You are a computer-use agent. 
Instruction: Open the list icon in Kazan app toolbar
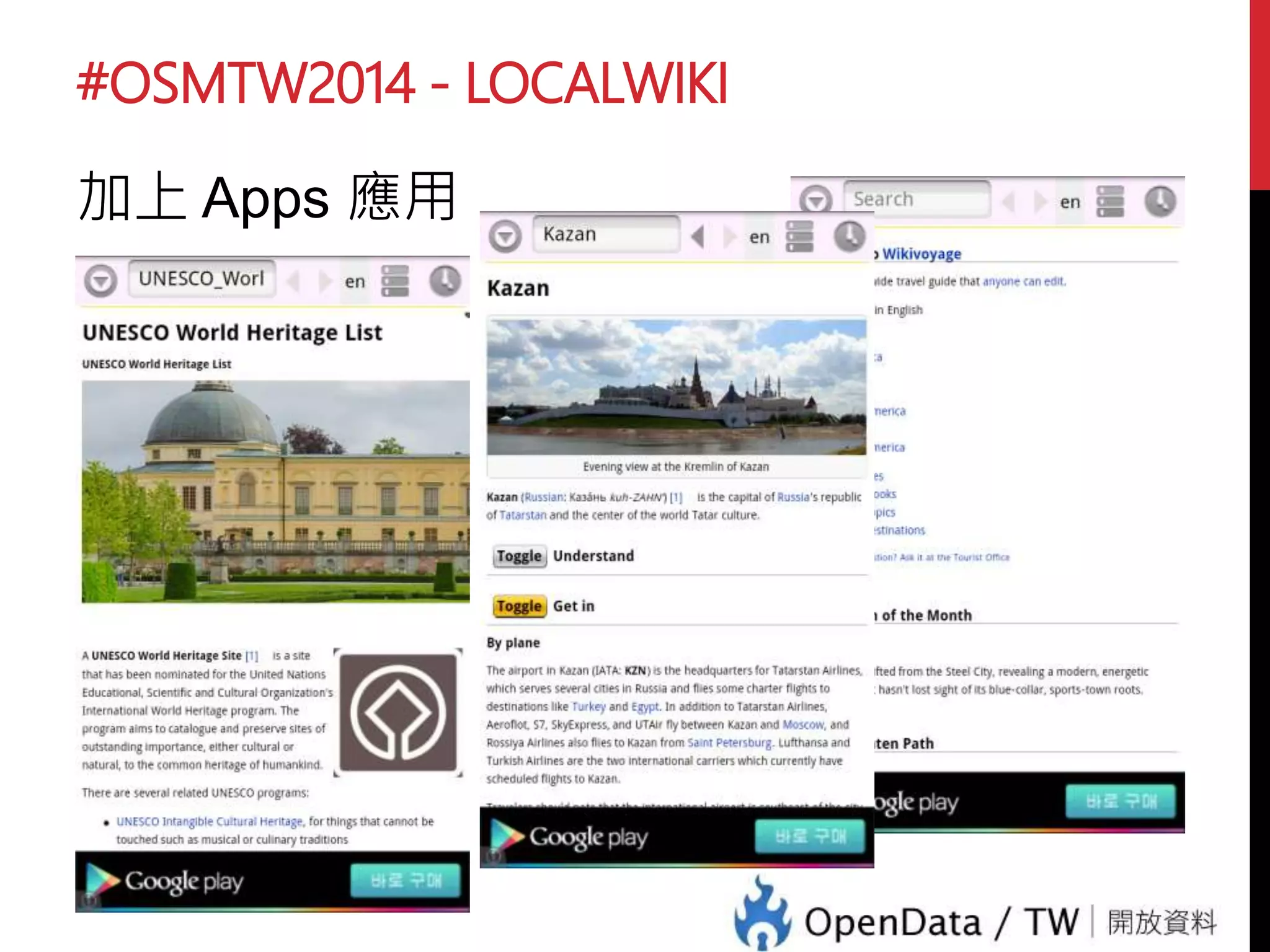click(799, 236)
